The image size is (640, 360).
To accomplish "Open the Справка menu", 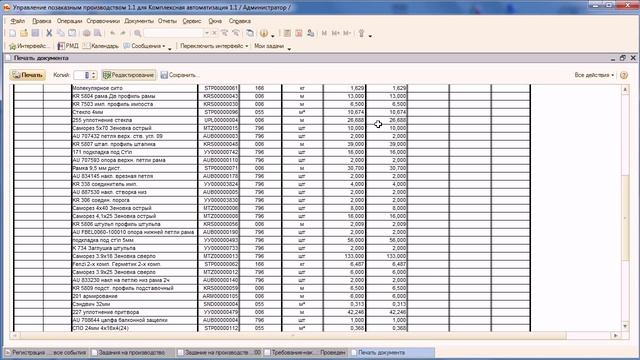I will pos(240,21).
